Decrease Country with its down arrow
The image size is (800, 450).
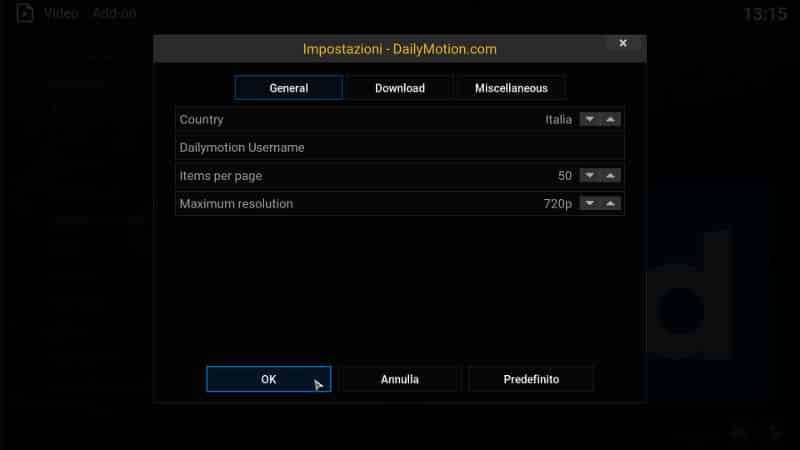pos(590,119)
